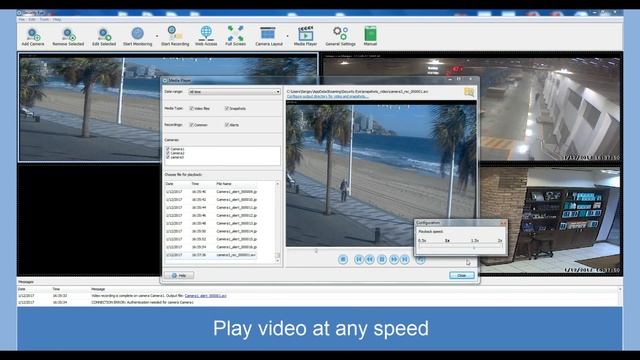
Task: Click the skip-to-end playback button
Action: [x=404, y=259]
